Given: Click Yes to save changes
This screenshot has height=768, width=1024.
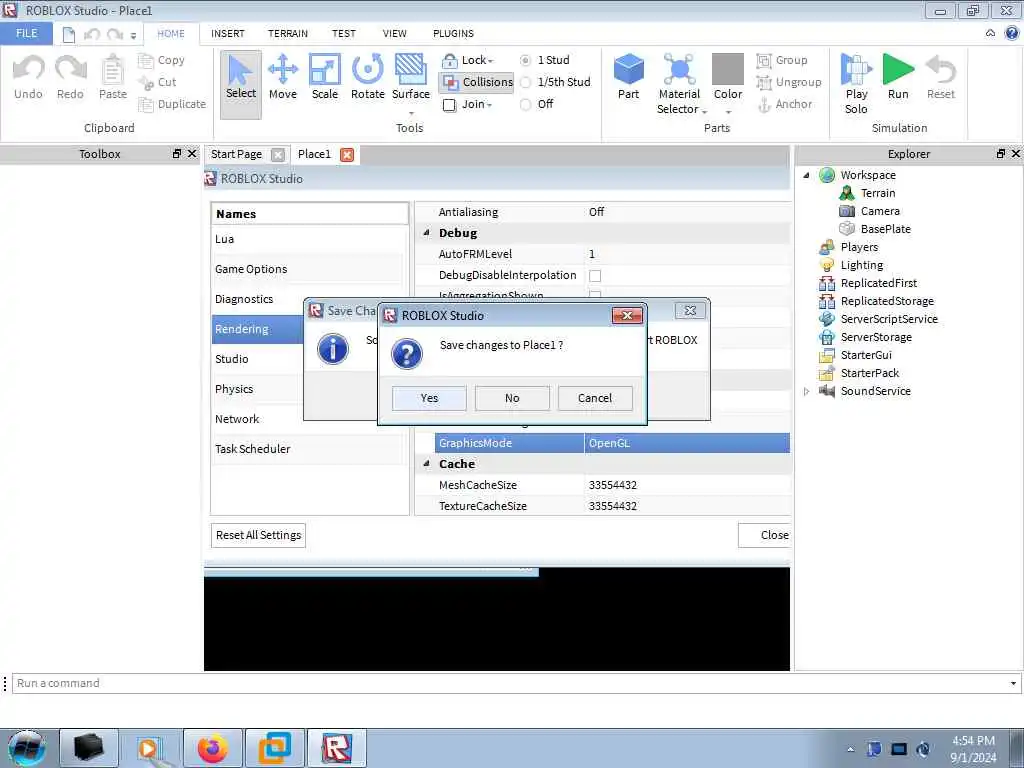Looking at the screenshot, I should point(429,398).
